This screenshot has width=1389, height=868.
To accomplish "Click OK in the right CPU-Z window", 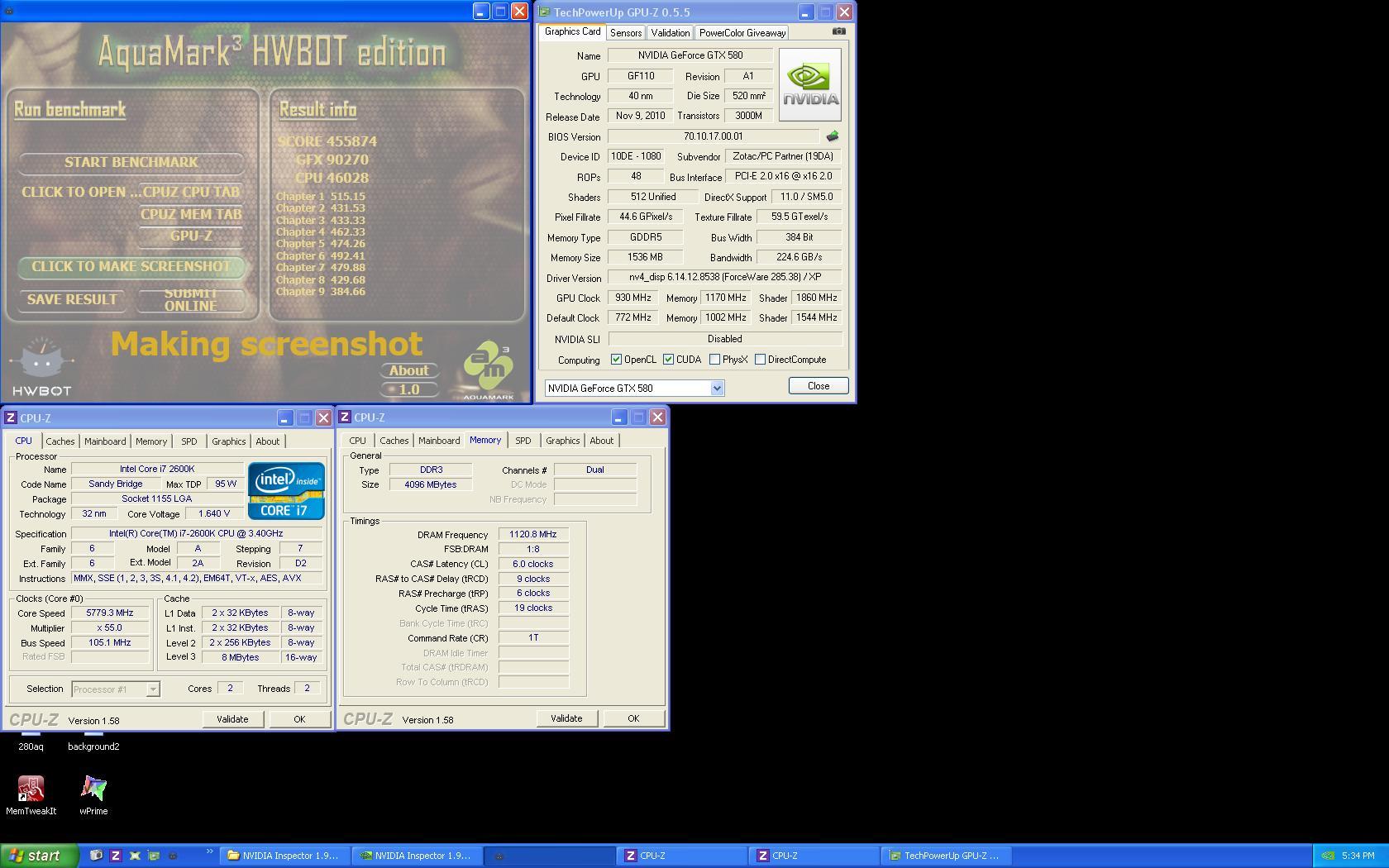I will (x=633, y=718).
